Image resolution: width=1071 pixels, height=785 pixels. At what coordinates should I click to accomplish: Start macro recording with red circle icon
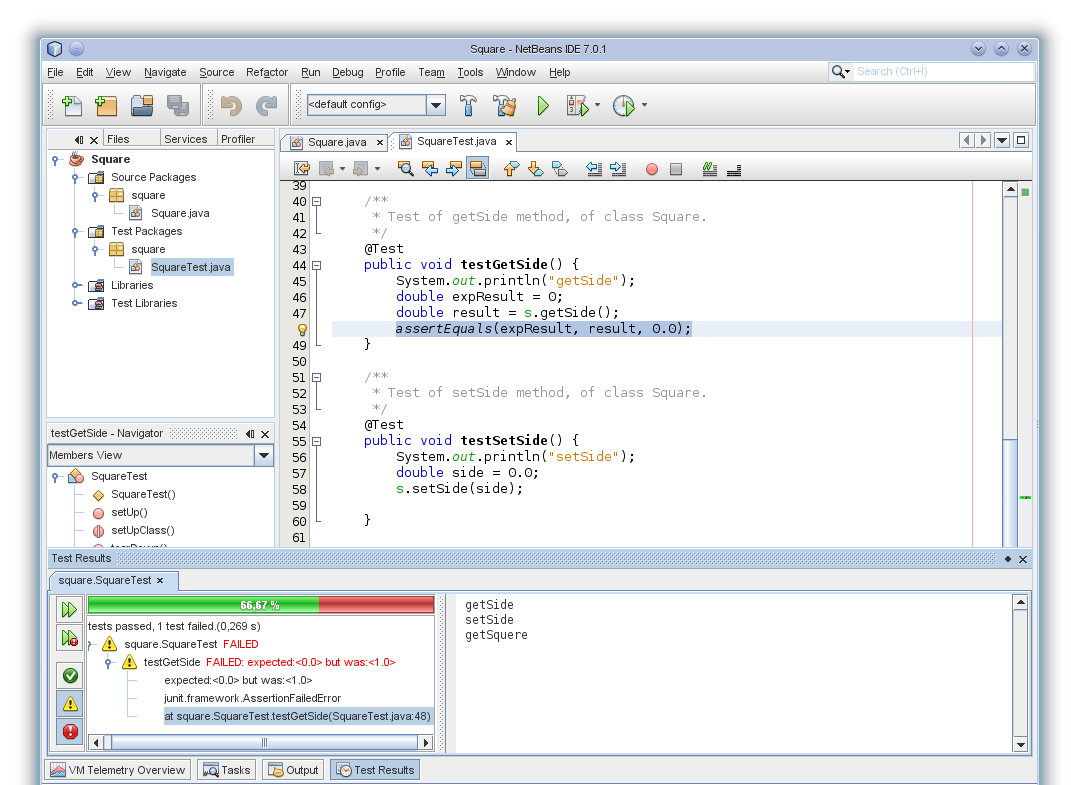point(652,169)
